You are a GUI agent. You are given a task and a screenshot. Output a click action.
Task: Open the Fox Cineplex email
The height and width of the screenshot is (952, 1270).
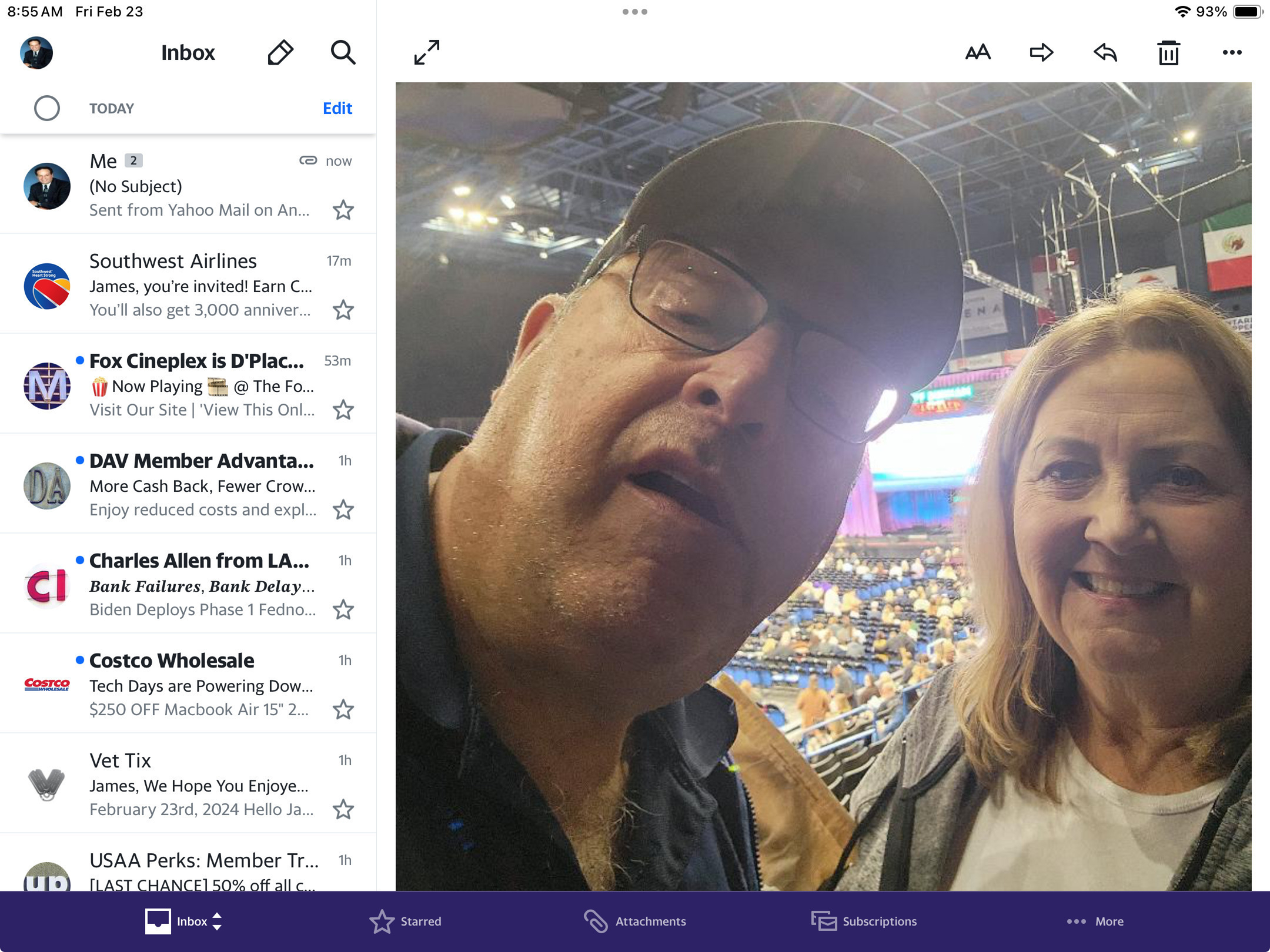200,385
